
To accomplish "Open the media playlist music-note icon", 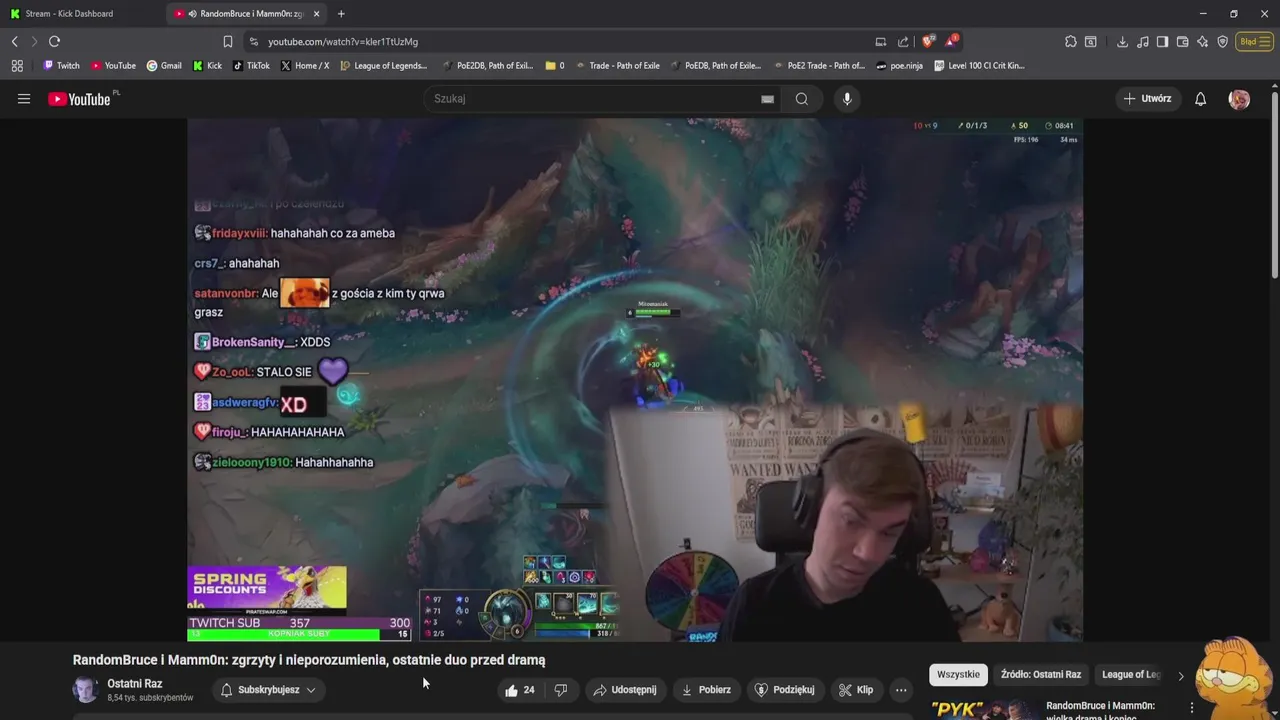I will pos(1142,42).
